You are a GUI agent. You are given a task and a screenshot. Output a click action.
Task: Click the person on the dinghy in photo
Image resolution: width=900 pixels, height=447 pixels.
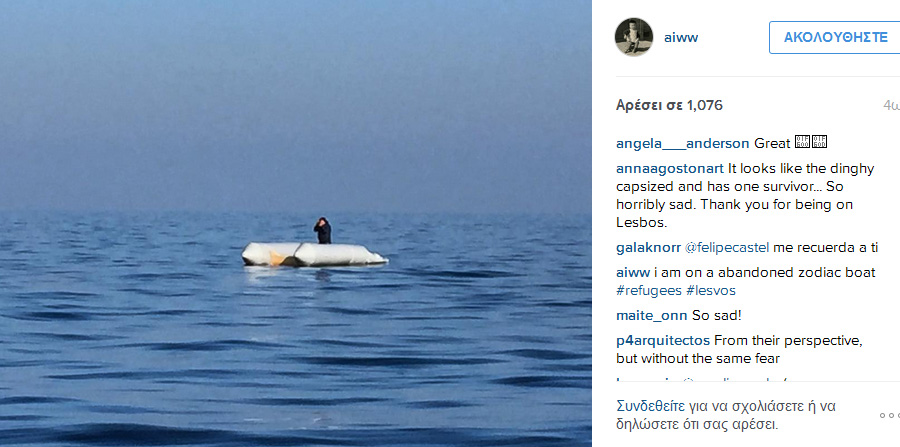point(323,231)
